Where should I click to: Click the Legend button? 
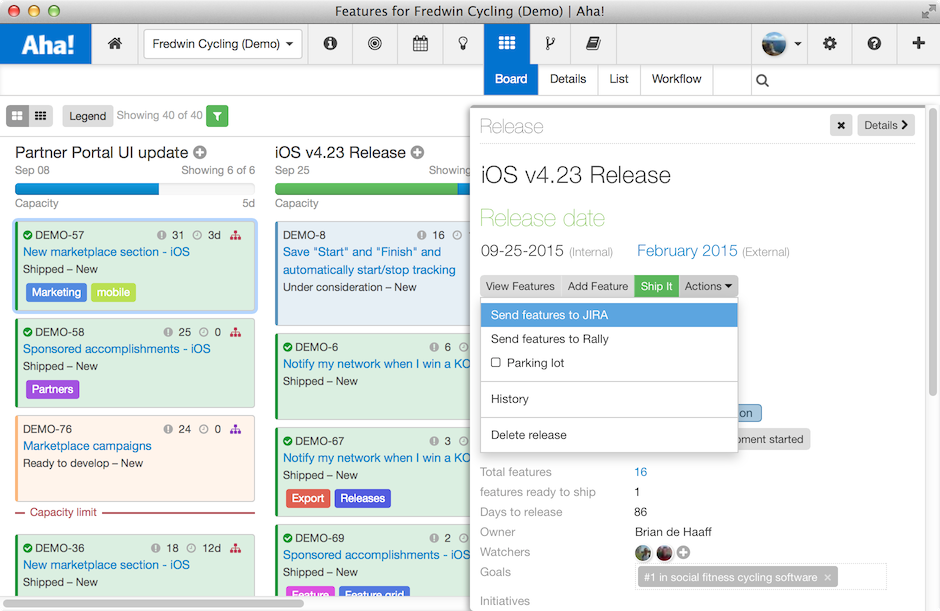88,116
